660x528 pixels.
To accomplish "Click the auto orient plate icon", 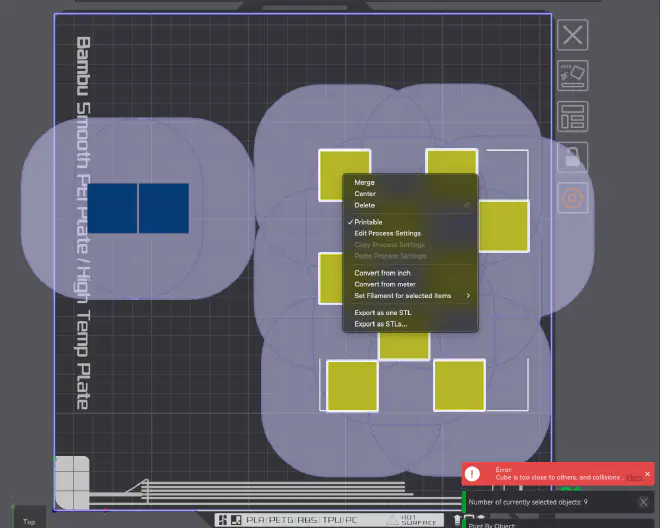I will point(572,76).
